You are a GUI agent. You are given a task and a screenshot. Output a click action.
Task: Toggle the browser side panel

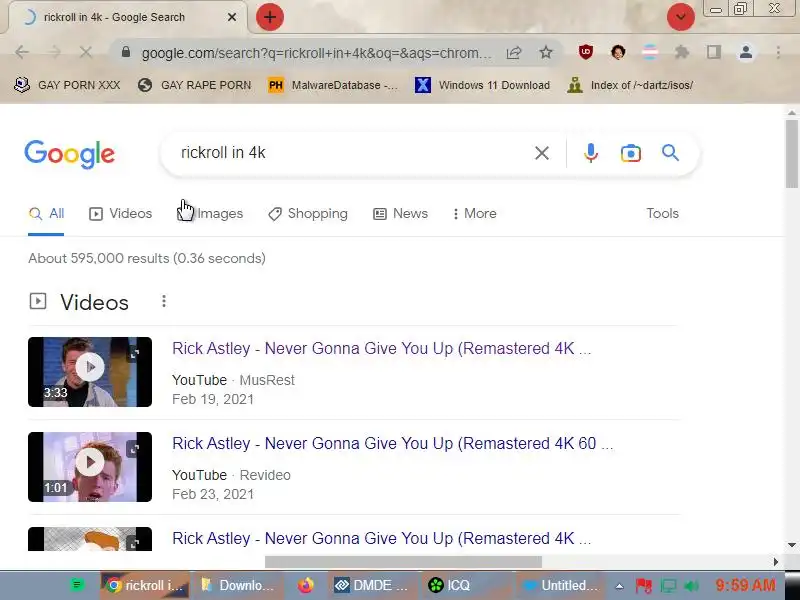click(714, 52)
